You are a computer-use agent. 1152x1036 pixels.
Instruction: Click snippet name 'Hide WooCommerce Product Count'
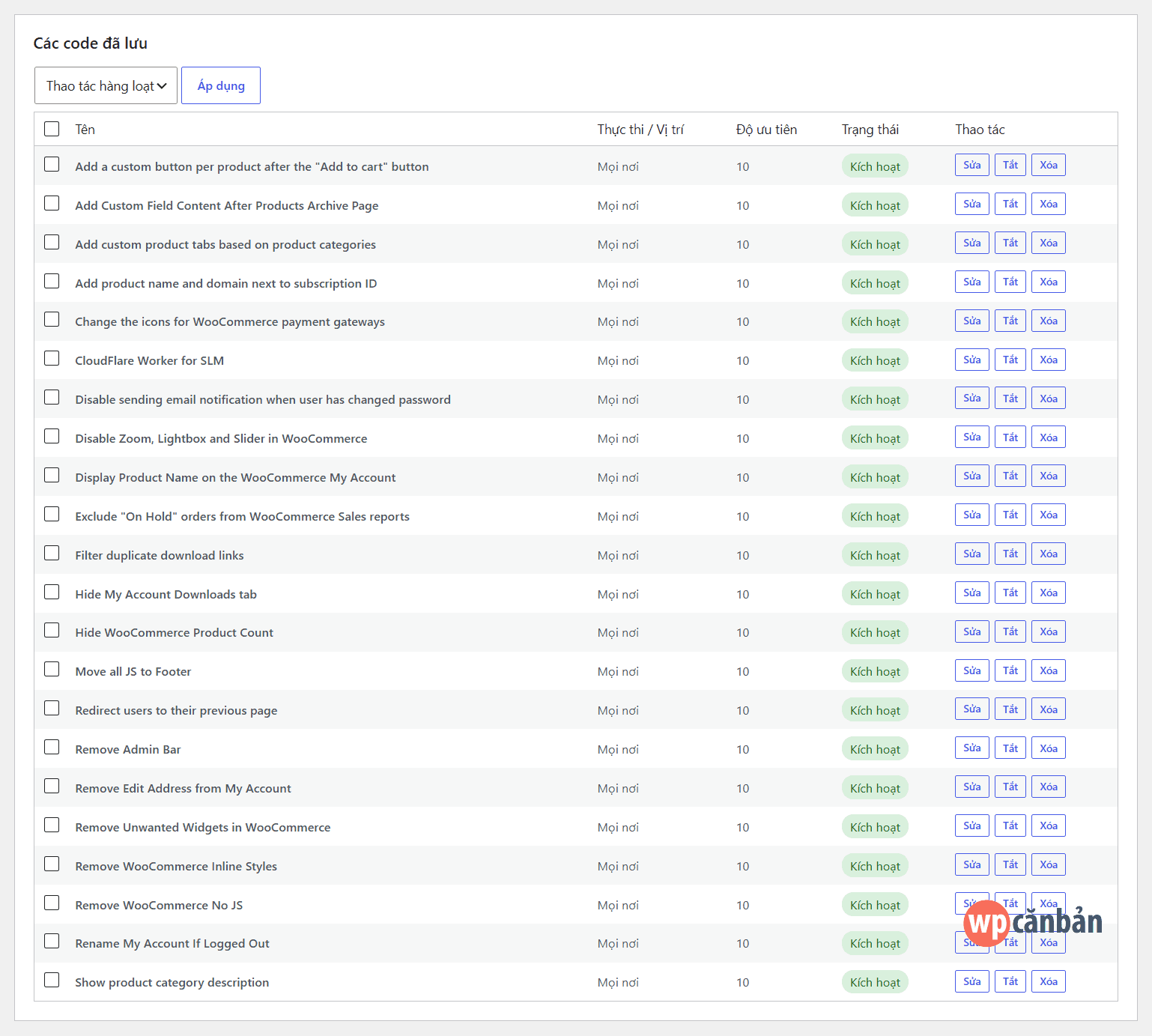click(x=174, y=632)
